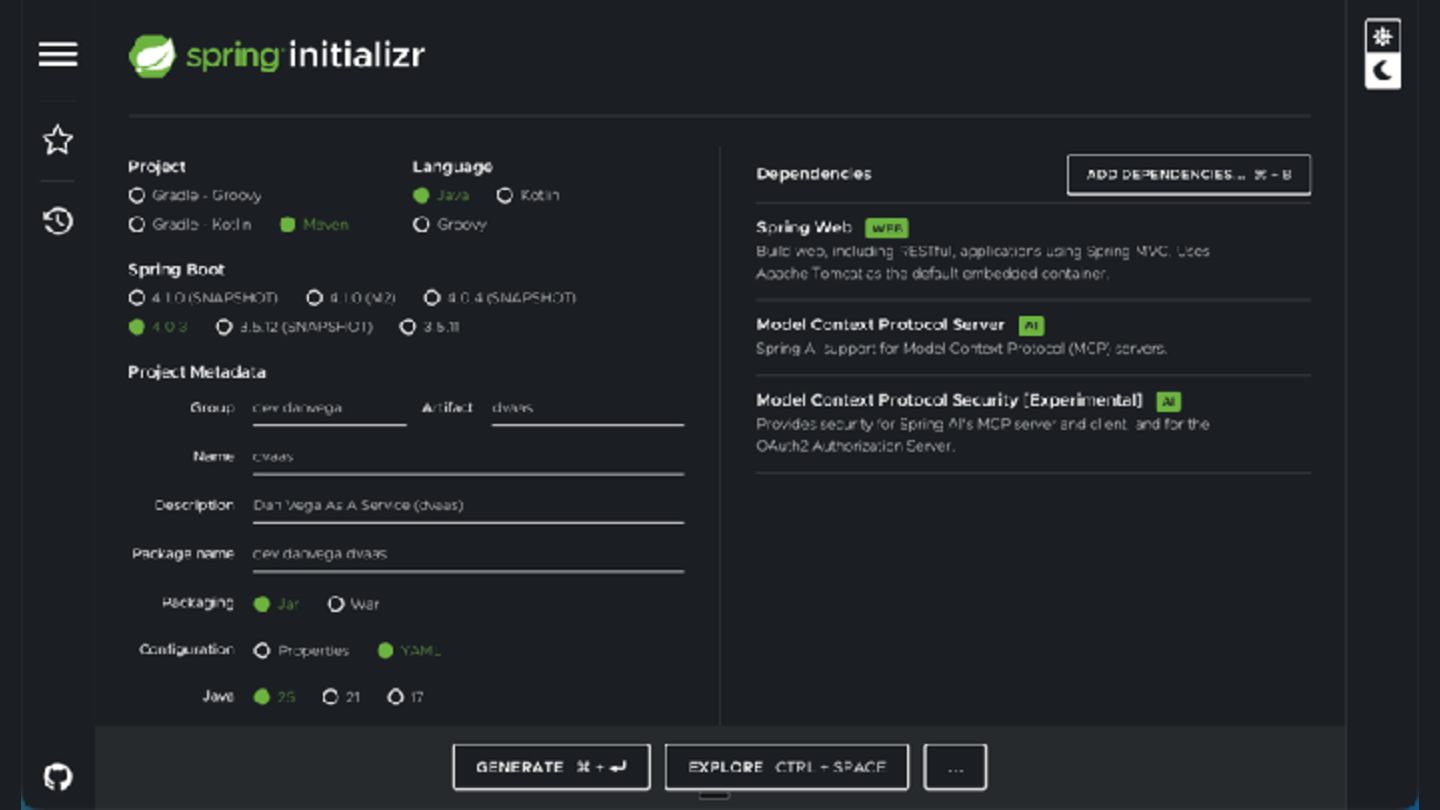Select Maven project
Screen dimensions: 1440x810
[x=314, y=225]
